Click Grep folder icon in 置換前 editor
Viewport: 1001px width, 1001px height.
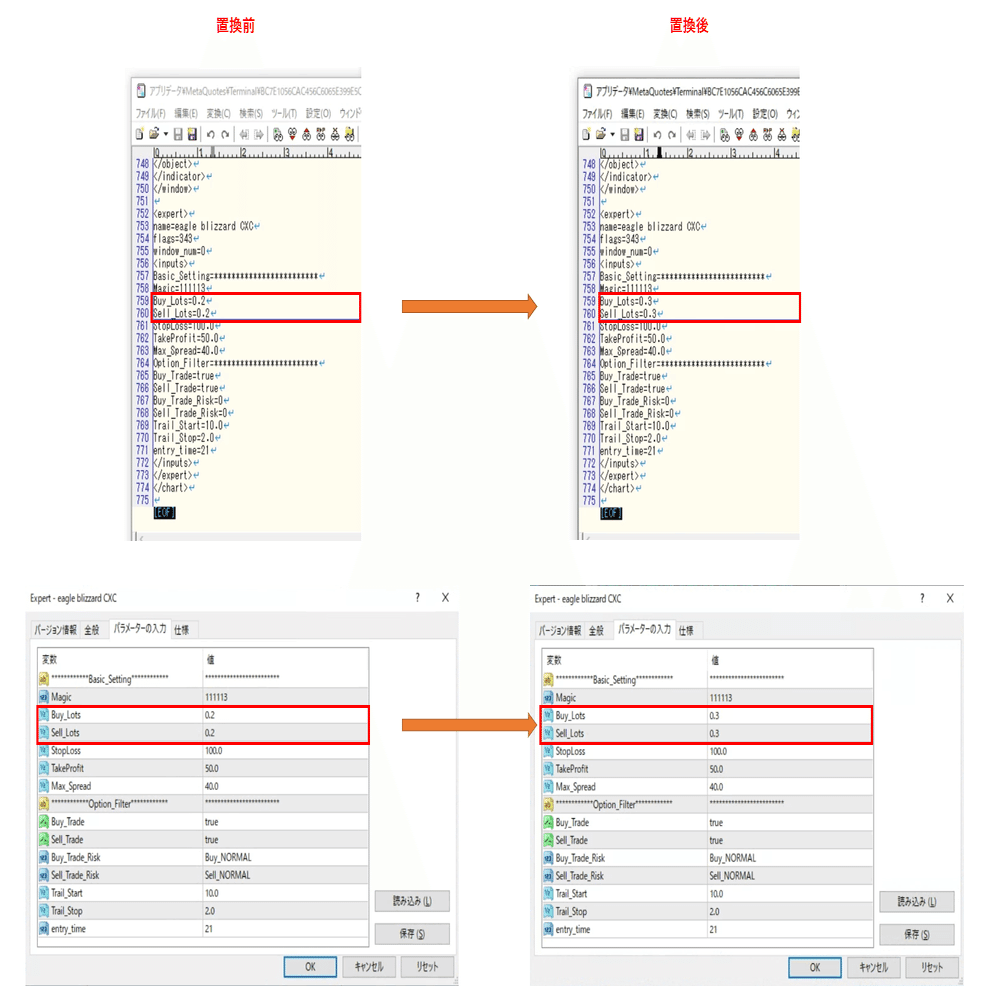click(x=349, y=134)
